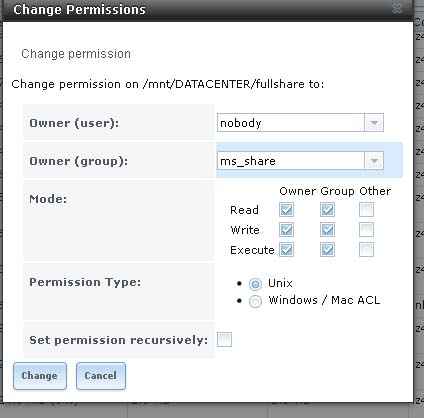Uncheck Group Execute permission
The image size is (424, 418).
[327, 250]
